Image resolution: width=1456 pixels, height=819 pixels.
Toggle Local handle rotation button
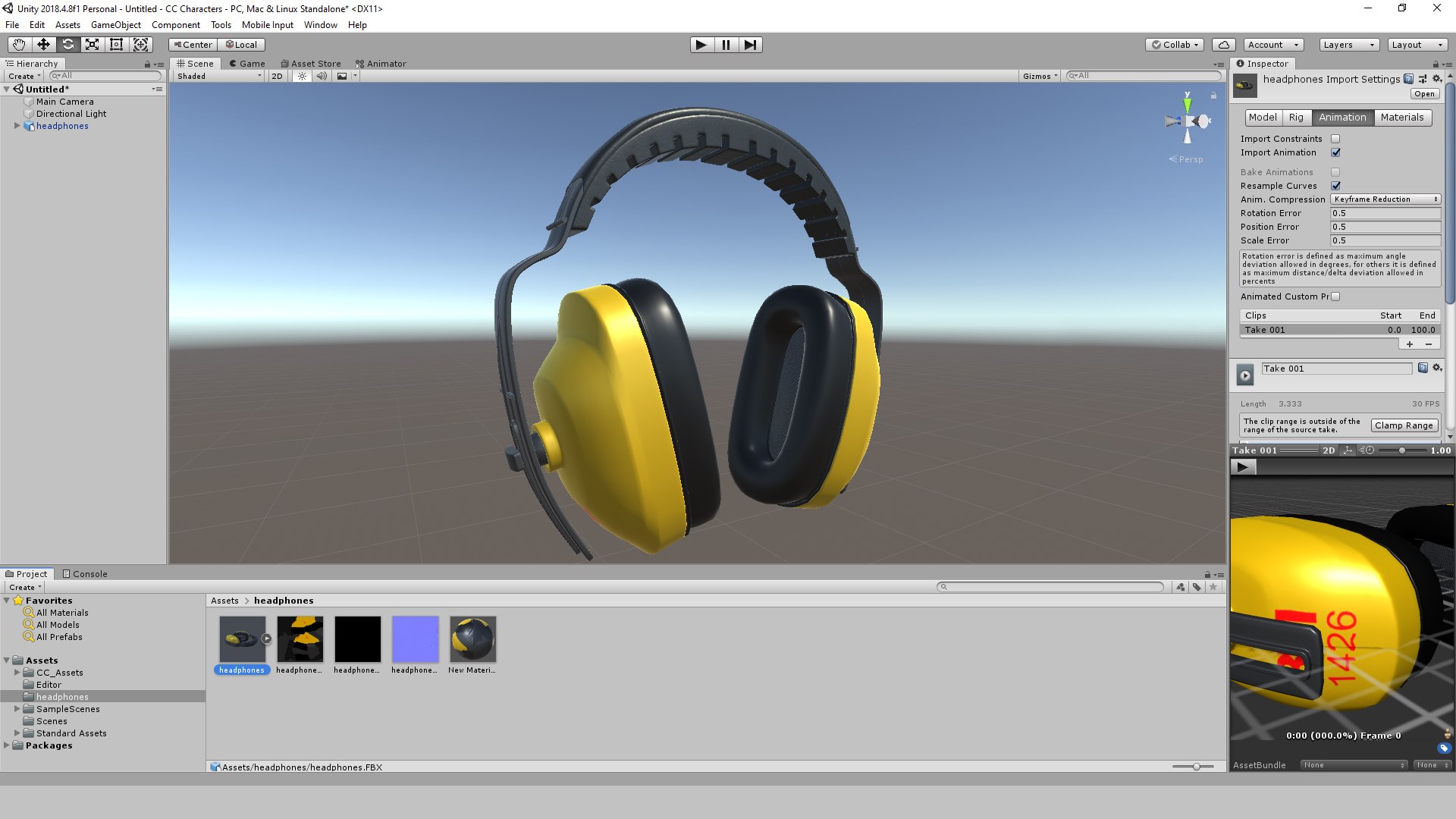click(x=241, y=45)
